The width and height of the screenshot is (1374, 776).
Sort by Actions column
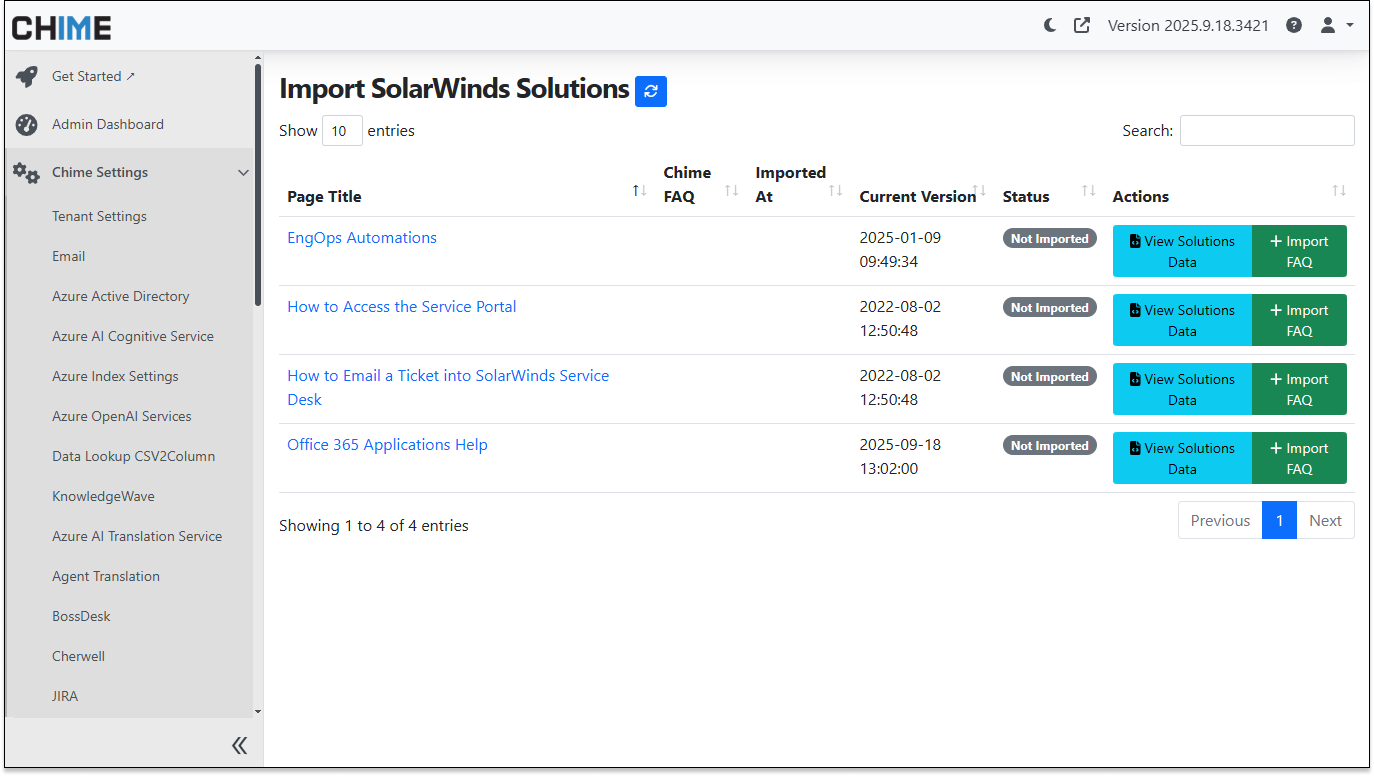click(x=1229, y=185)
